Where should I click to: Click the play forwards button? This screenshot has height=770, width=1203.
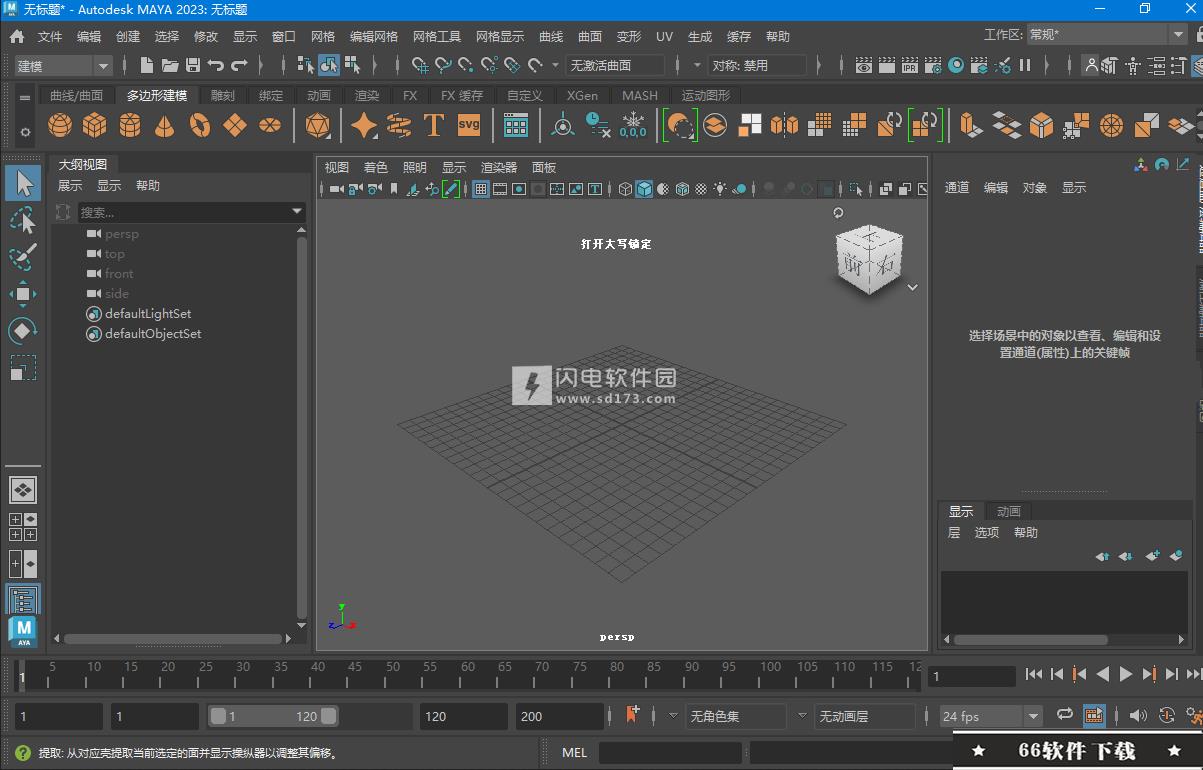(x=1126, y=675)
